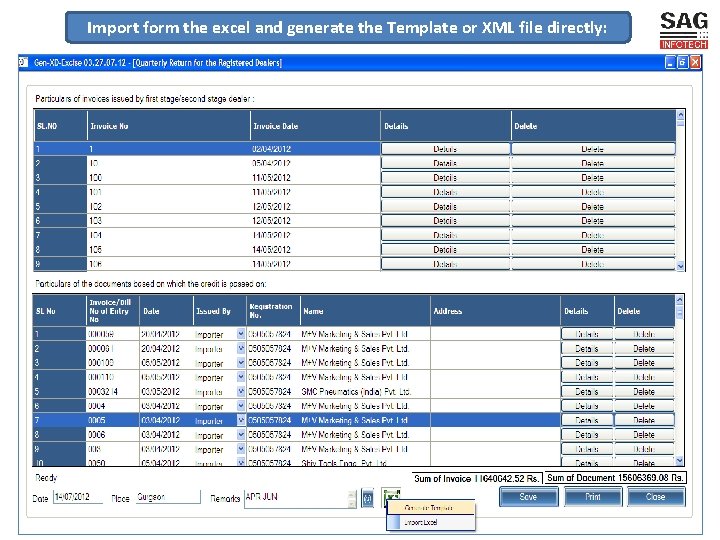Image resolution: width=720 pixels, height=540 pixels.
Task: Click the Close button at bottom right
Action: tap(656, 497)
